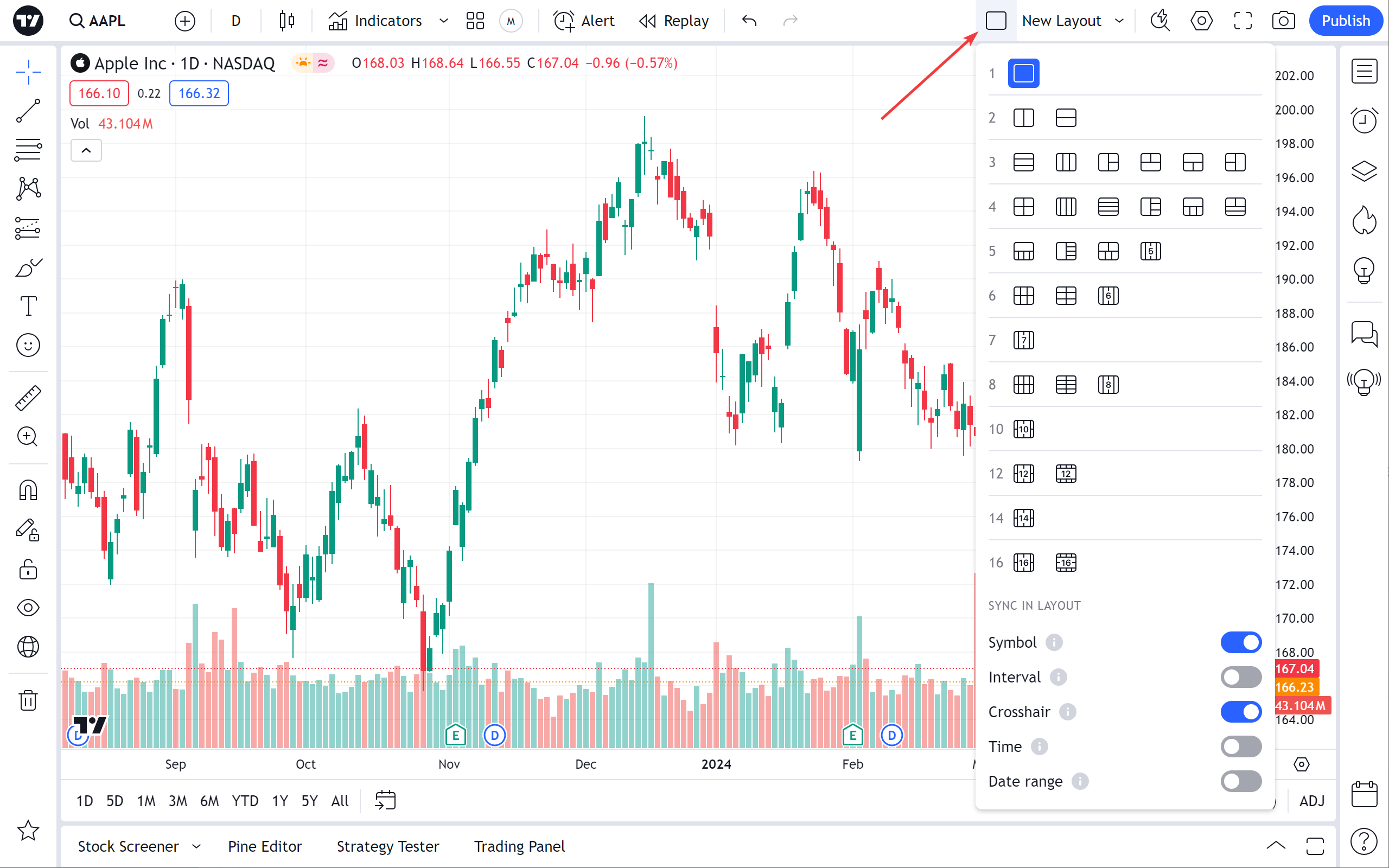Enable Interval sync toggle

click(1241, 678)
